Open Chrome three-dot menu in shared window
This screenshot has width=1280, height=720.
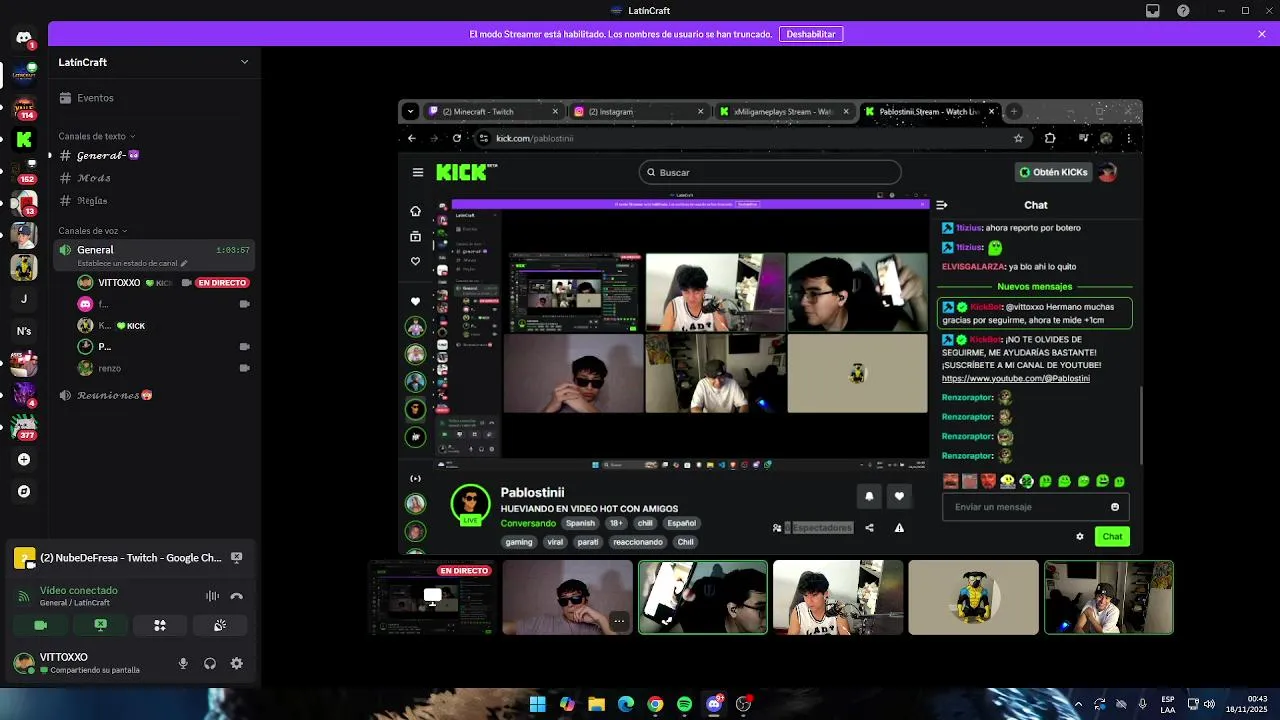(1129, 138)
